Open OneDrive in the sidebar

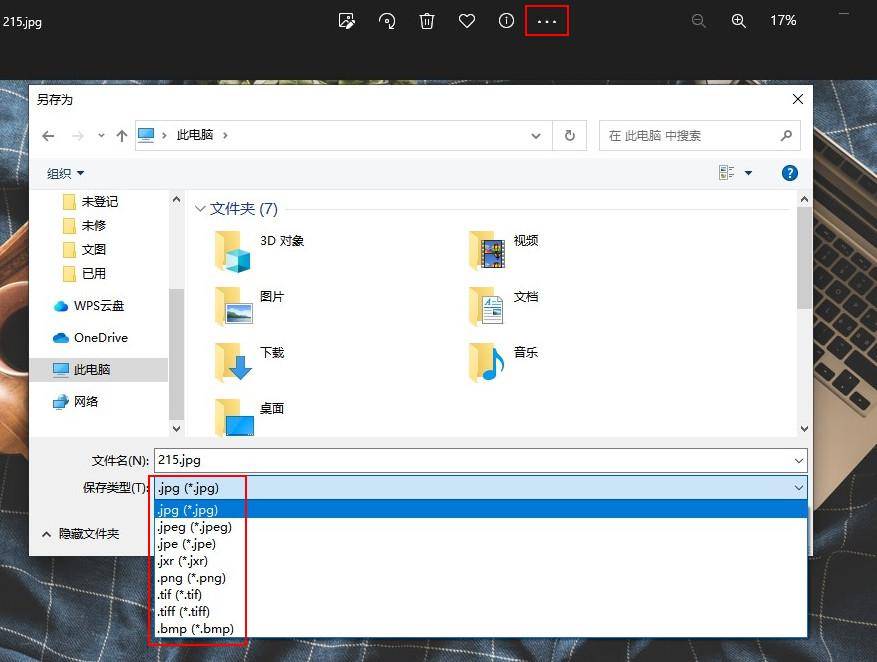[91, 338]
